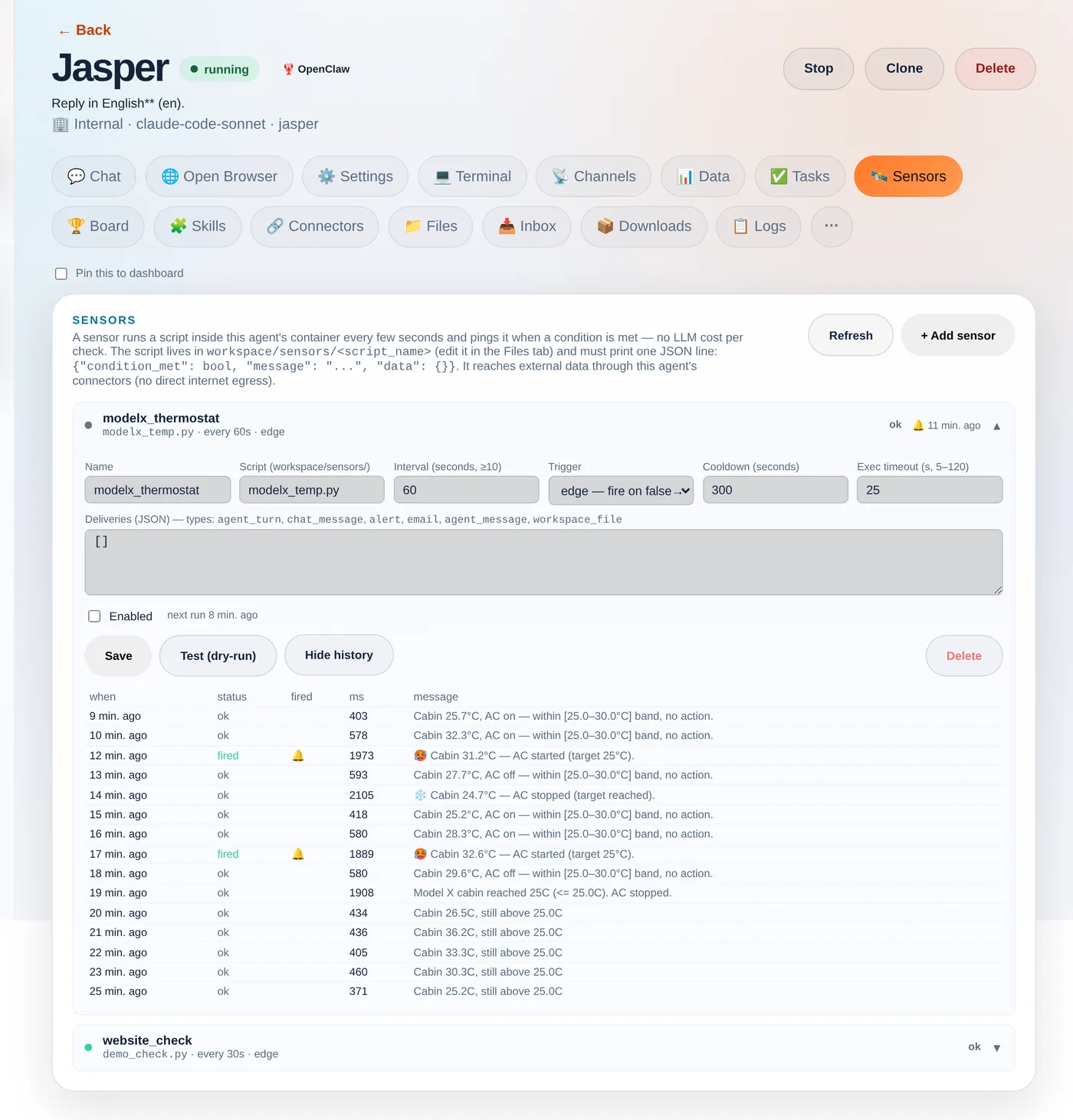Screen dimensions: 1073x1120
Task: Refresh the sensors list
Action: [851, 335]
